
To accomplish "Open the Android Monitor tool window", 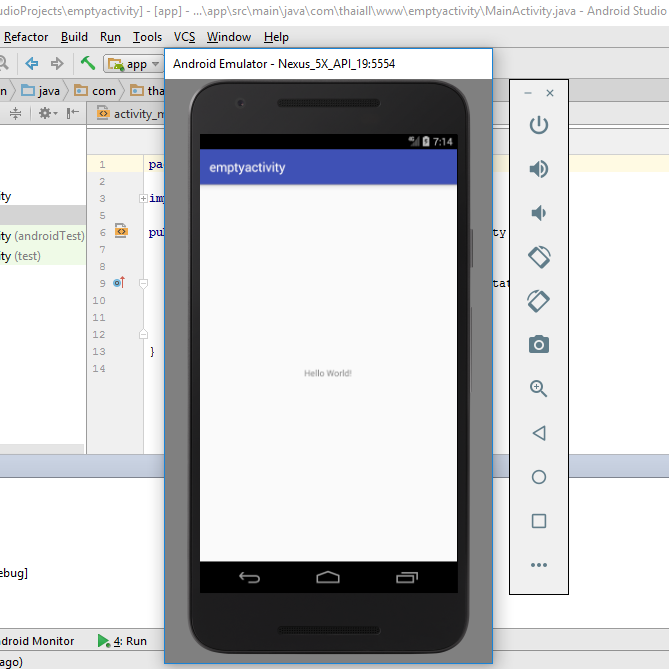I will point(37,641).
